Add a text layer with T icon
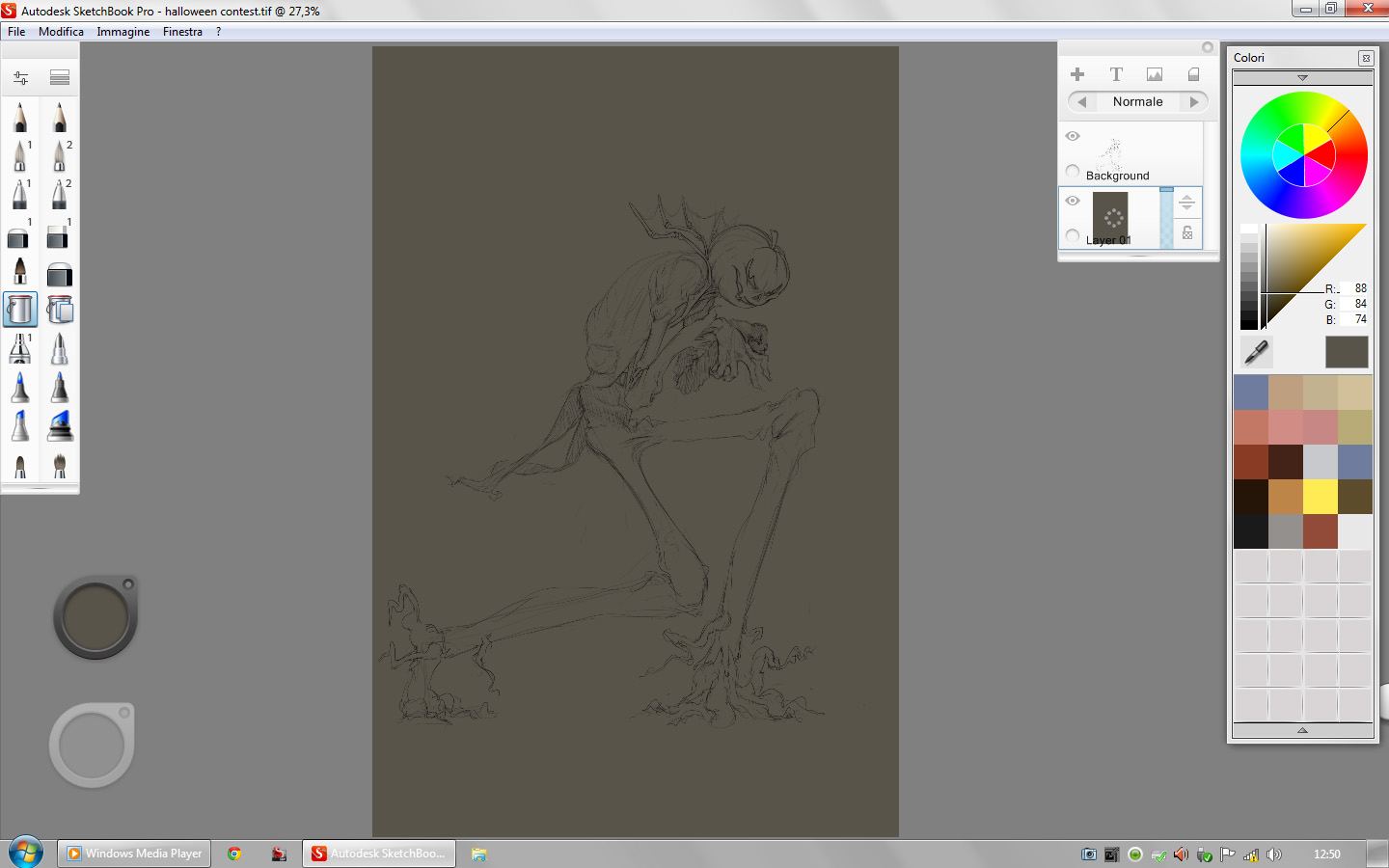 tap(1116, 74)
